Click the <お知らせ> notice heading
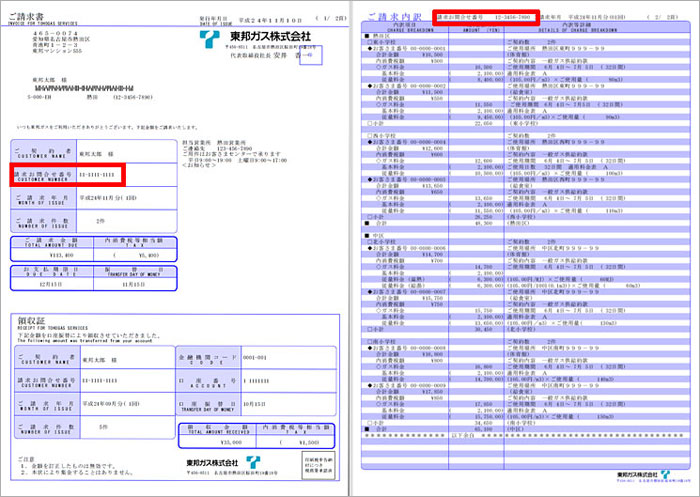 tap(199, 165)
